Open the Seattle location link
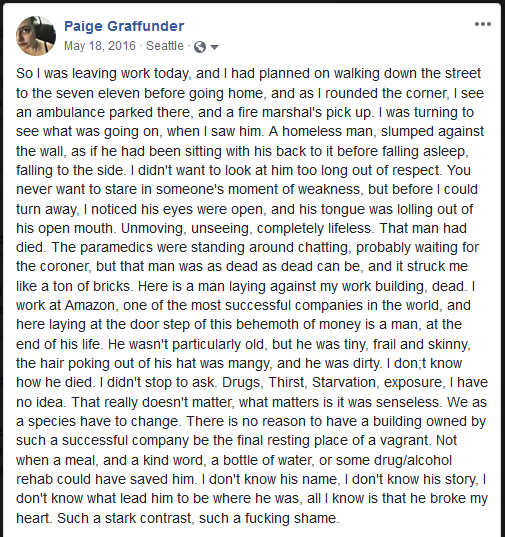Screen dimensions: 505x537 pos(165,46)
